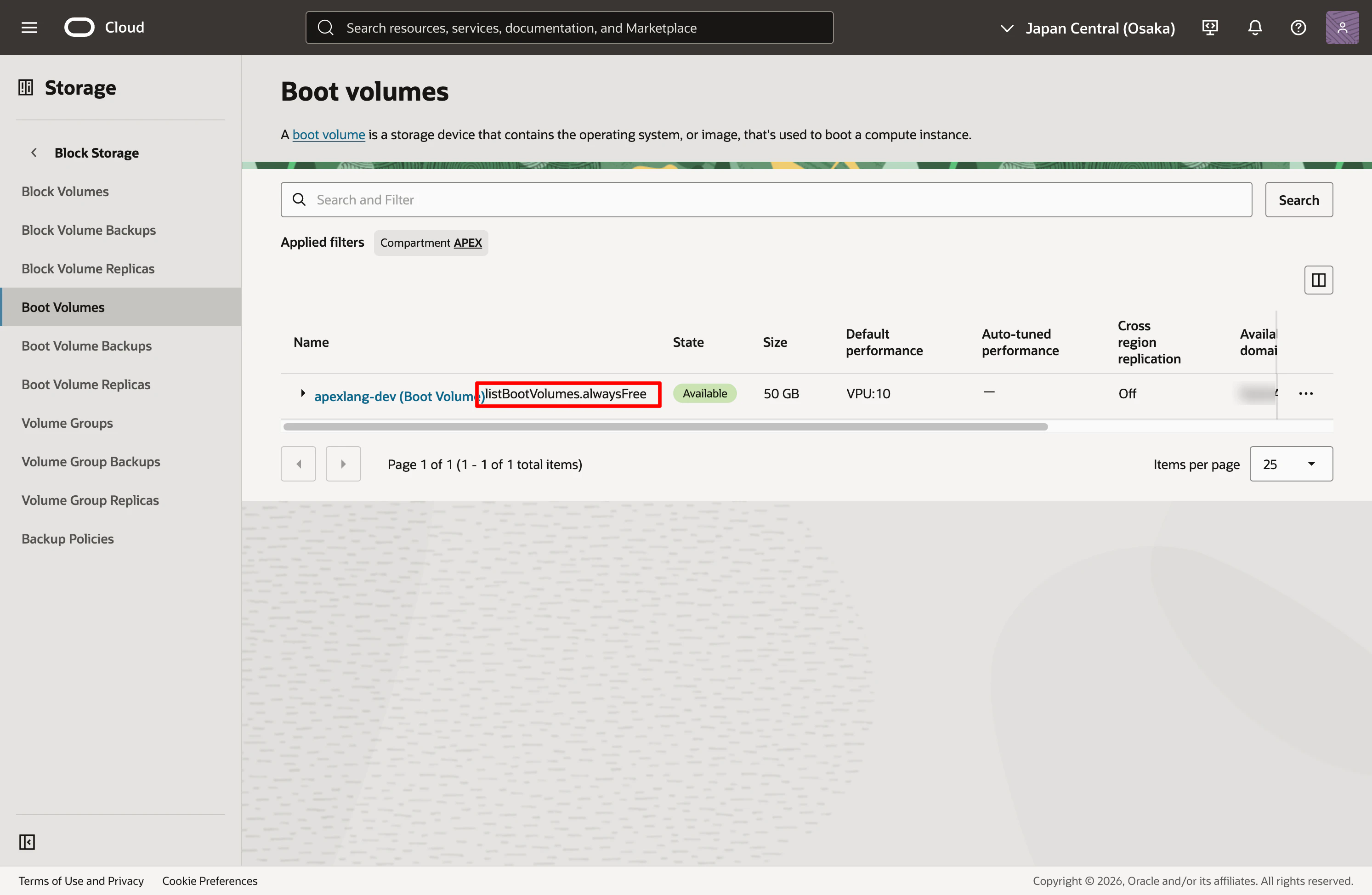
Task: Click the 50 GB size cell
Action: [781, 394]
